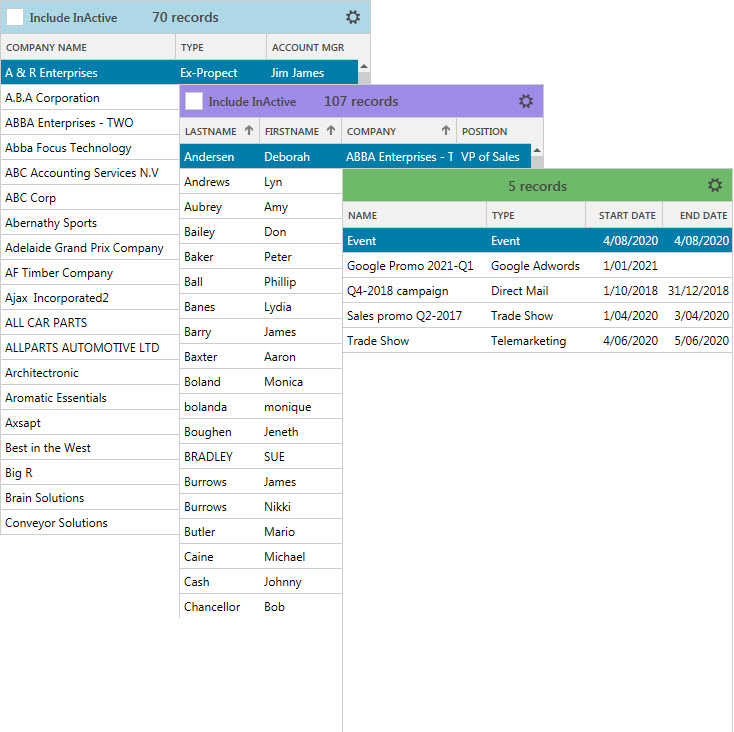Click the START DATE column header
The image size is (734, 732).
pos(627,215)
